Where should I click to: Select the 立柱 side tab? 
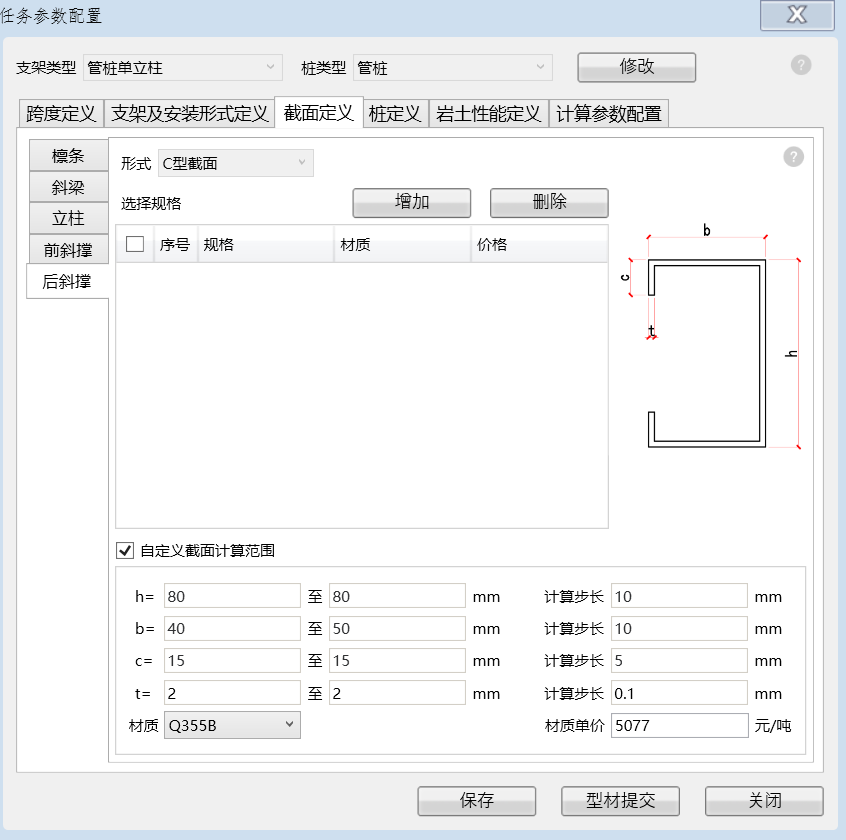tap(68, 218)
